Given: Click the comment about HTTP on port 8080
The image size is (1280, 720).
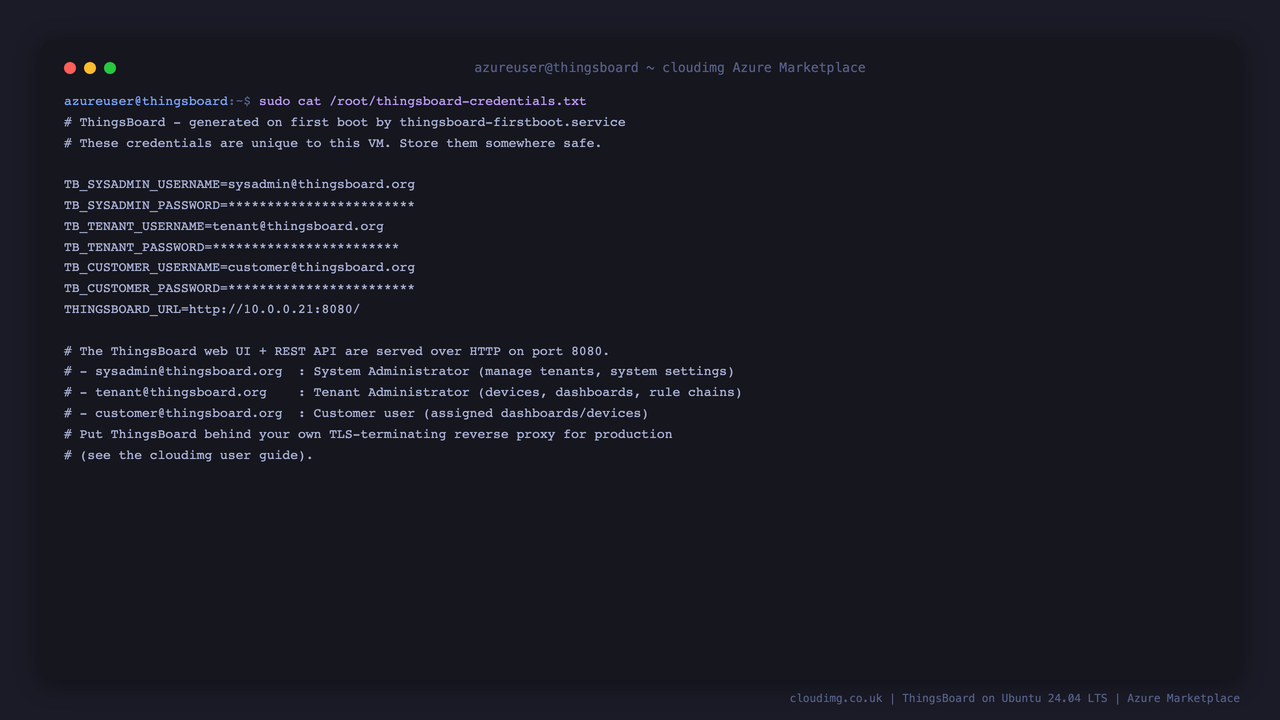Looking at the screenshot, I should click(337, 351).
